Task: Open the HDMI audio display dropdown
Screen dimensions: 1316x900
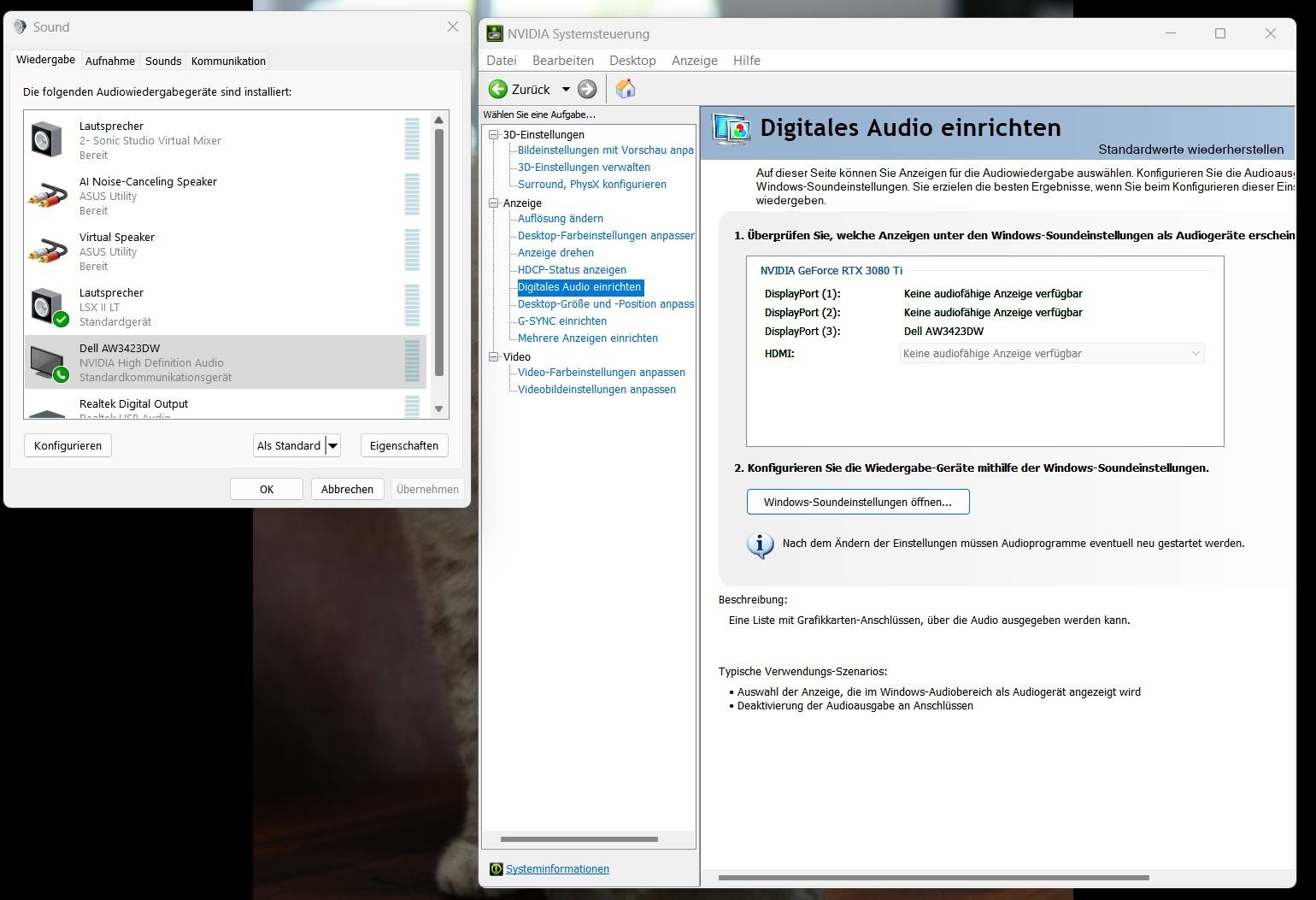Action: coord(1052,353)
